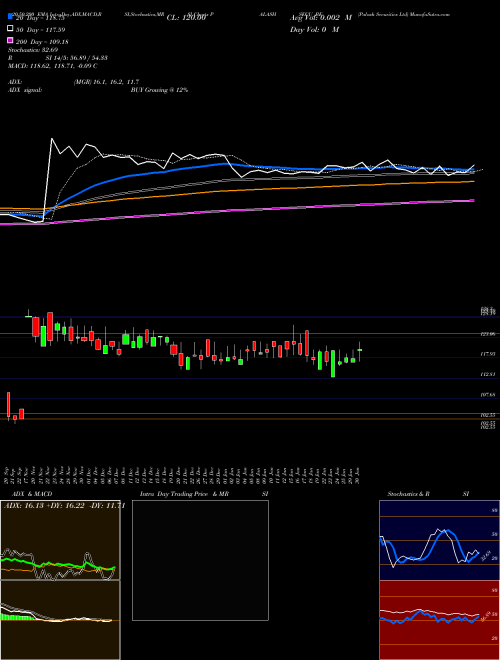Click the white 50 Day EMA legend swatch
Viewport: 500px width, 660px height.
click(x=10, y=29)
